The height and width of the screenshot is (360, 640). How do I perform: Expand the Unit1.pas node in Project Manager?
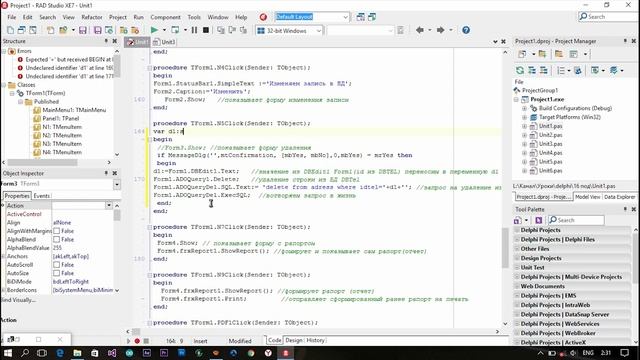[524, 126]
